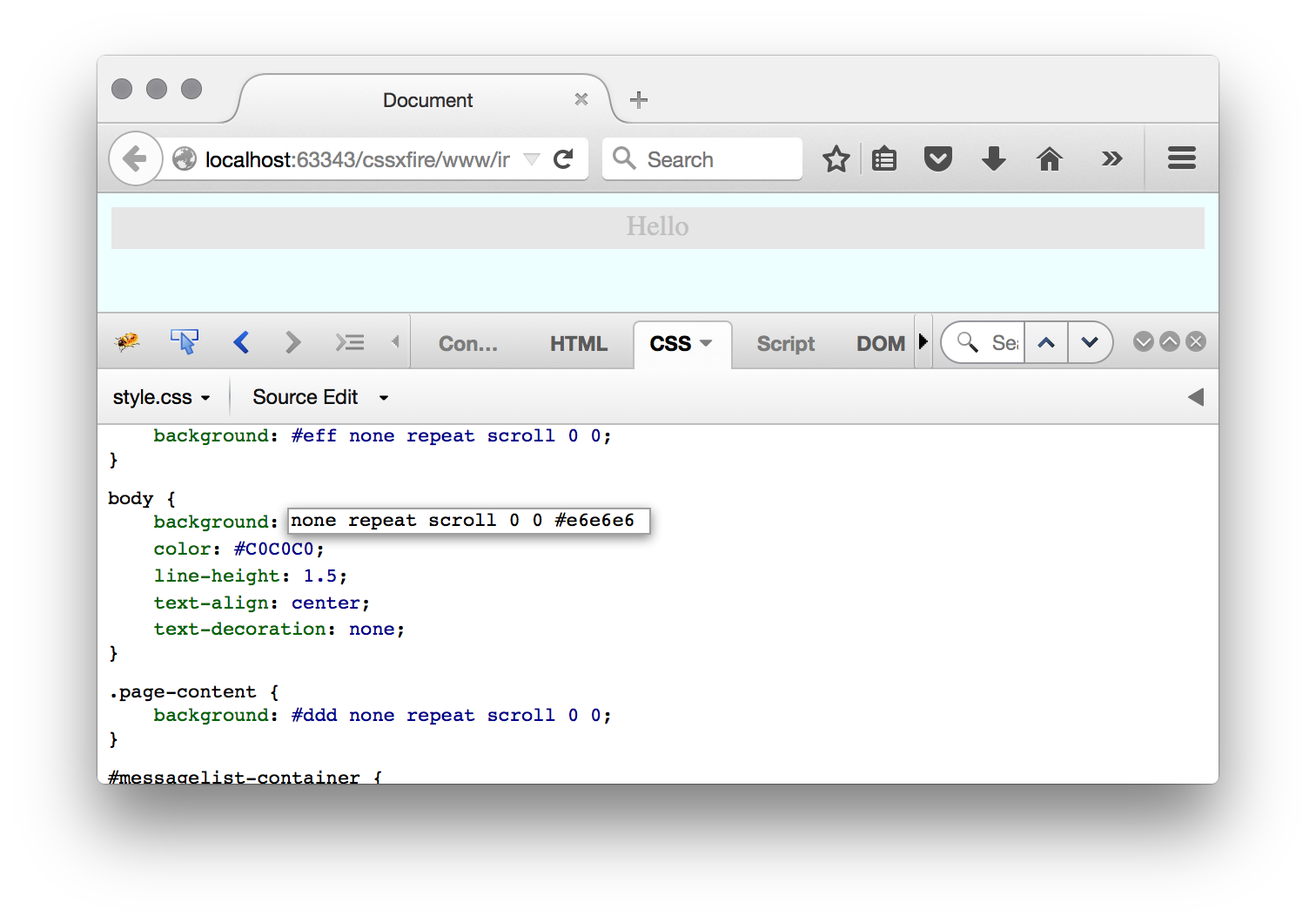Screen dimensions: 1316x923
Task: Bookmark this page with the star icon
Action: pos(836,159)
